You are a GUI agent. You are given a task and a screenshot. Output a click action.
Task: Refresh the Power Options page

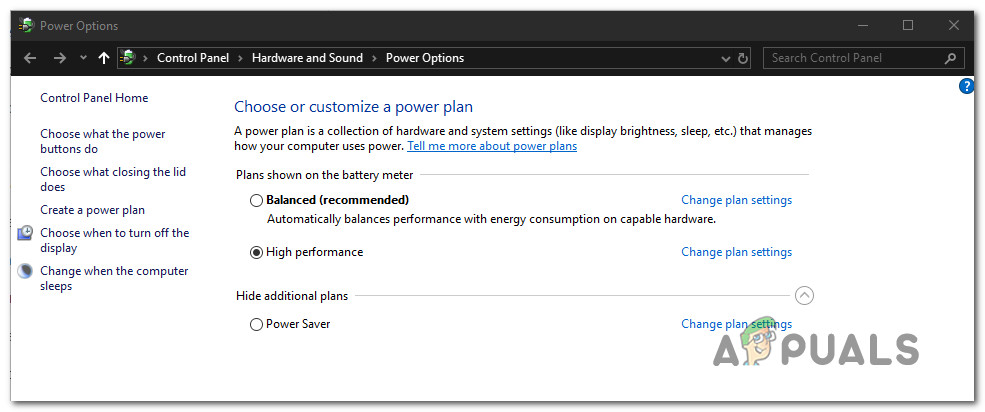tap(743, 58)
